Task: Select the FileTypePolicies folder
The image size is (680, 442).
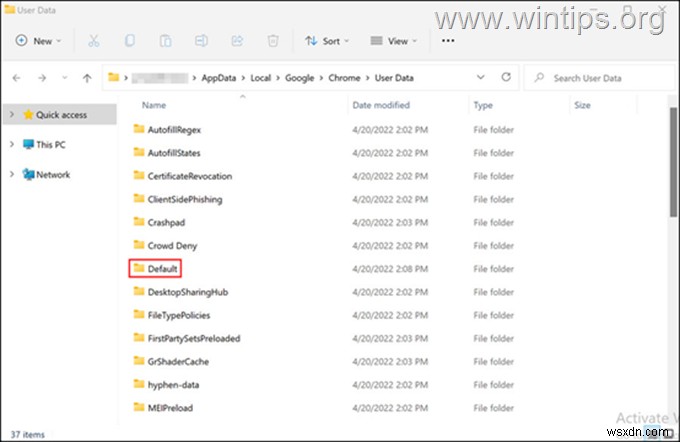Action: pyautogui.click(x=179, y=315)
